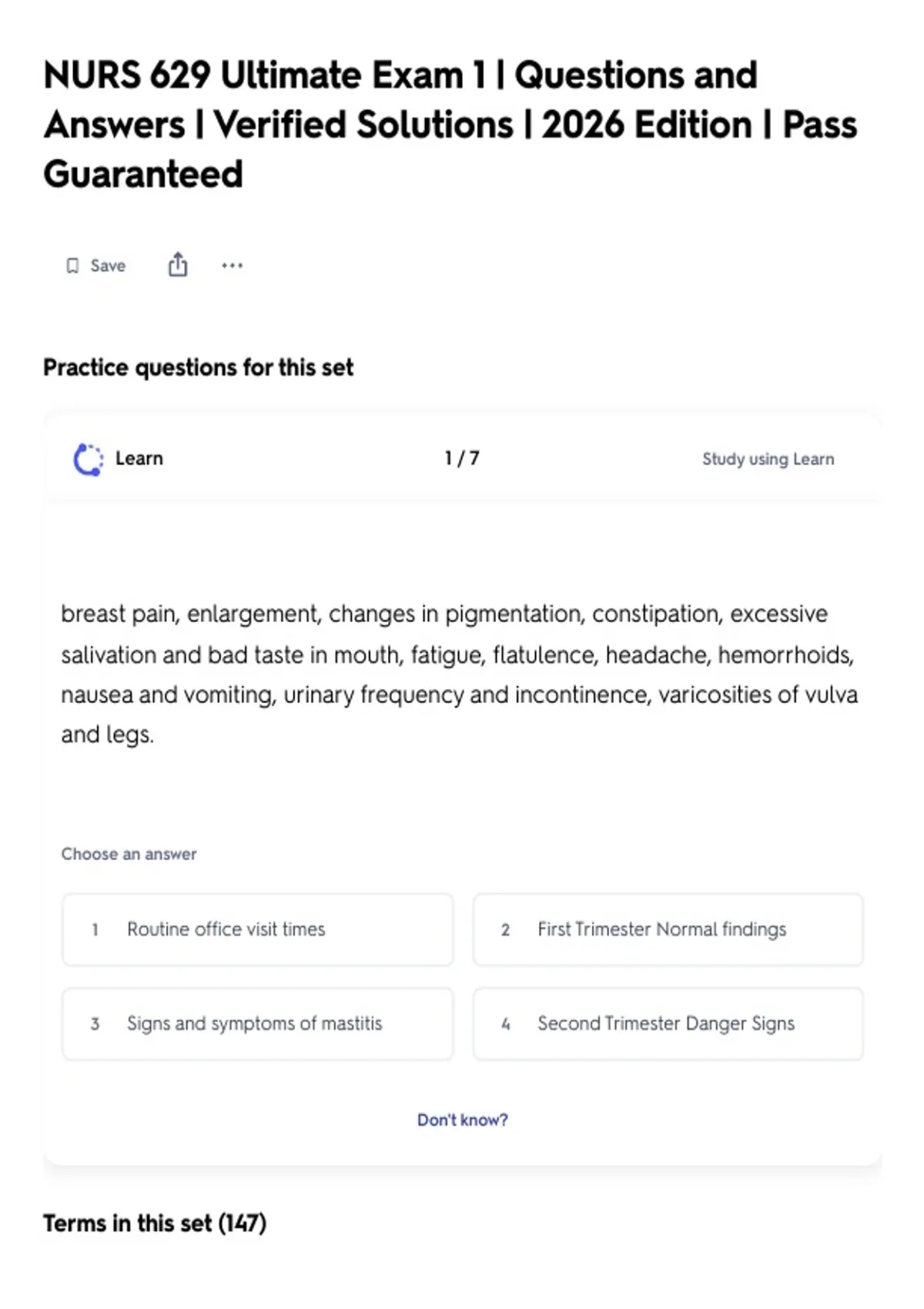Click the Learn mode circular icon
This screenshot has height=1309, width=924.
click(88, 460)
